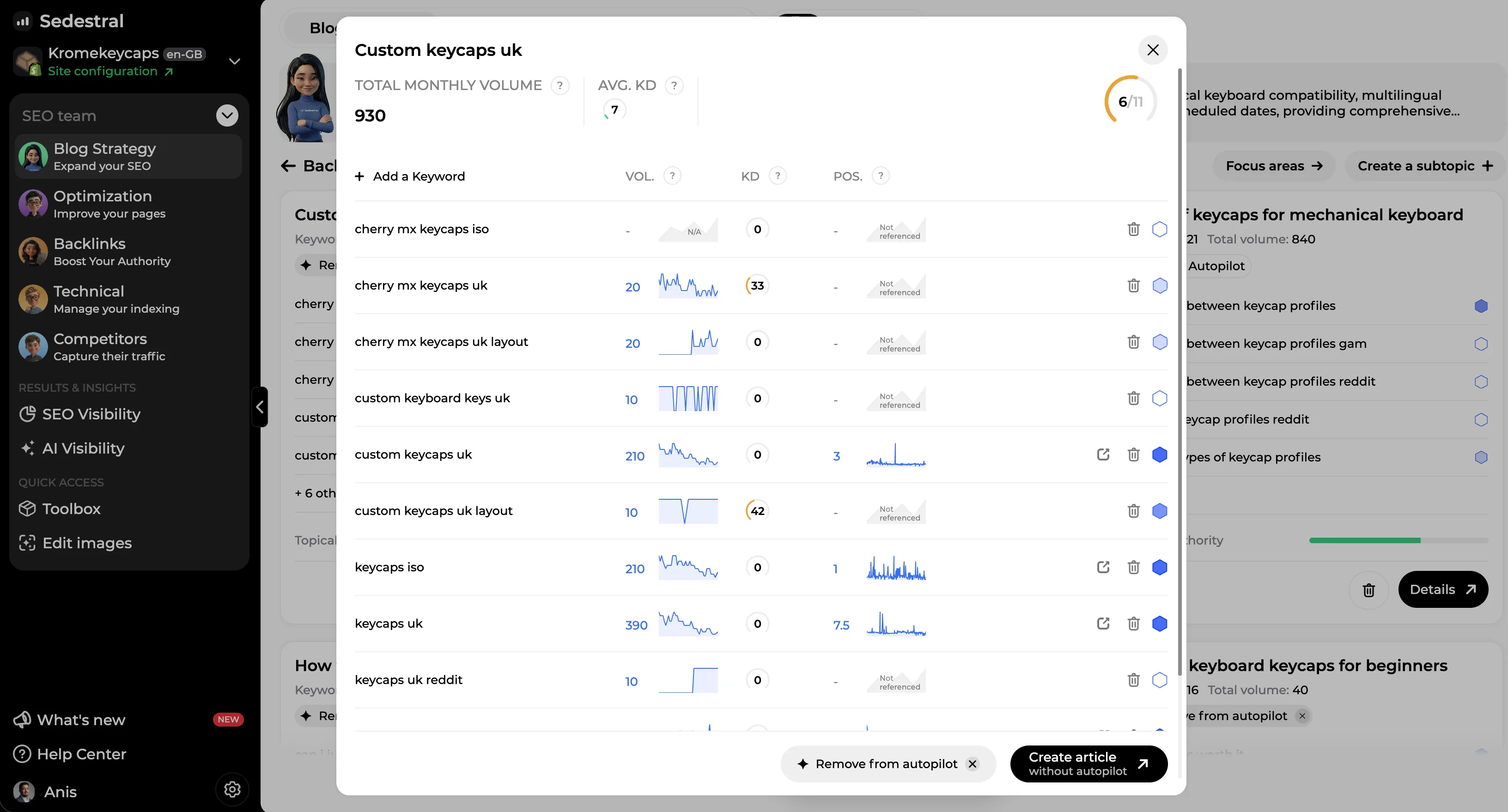1508x812 pixels.
Task: View keycaps iso position history sparkline
Action: pyautogui.click(x=896, y=567)
